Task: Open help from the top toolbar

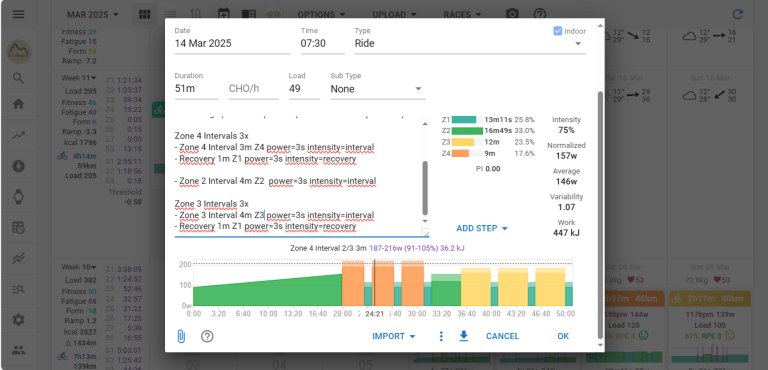Action: [539, 14]
